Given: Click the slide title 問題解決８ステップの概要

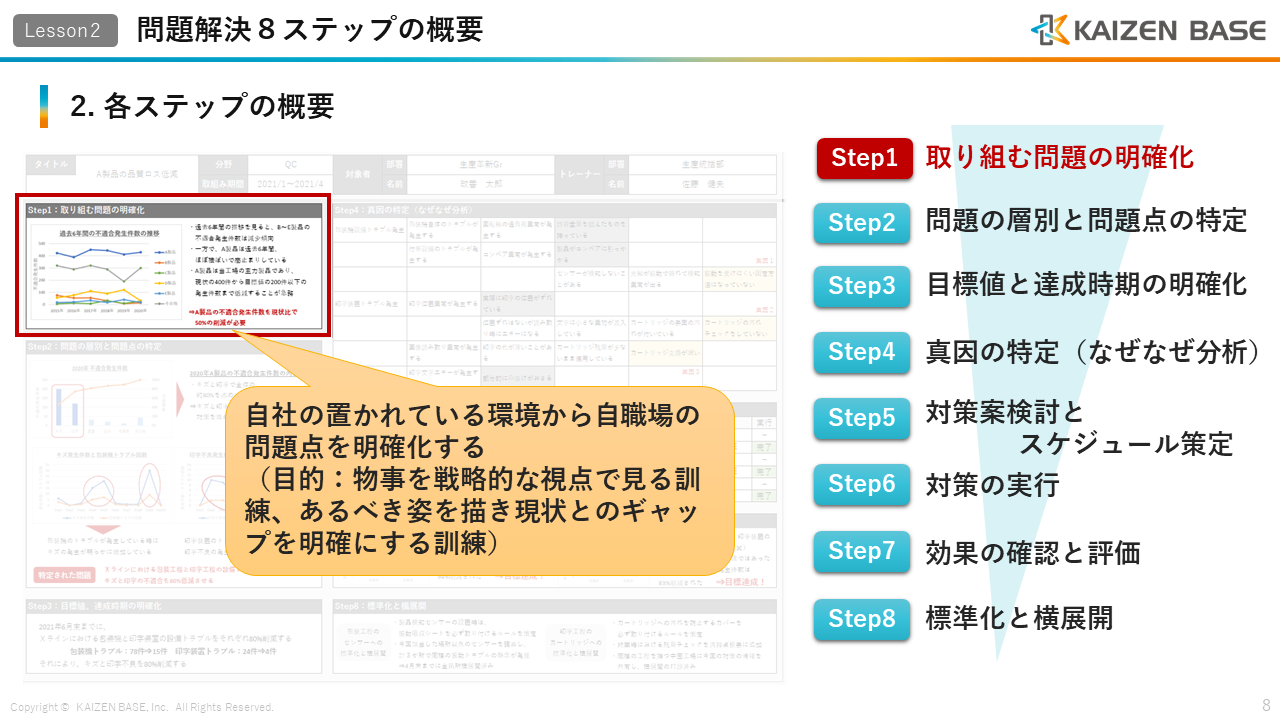Looking at the screenshot, I should [310, 30].
